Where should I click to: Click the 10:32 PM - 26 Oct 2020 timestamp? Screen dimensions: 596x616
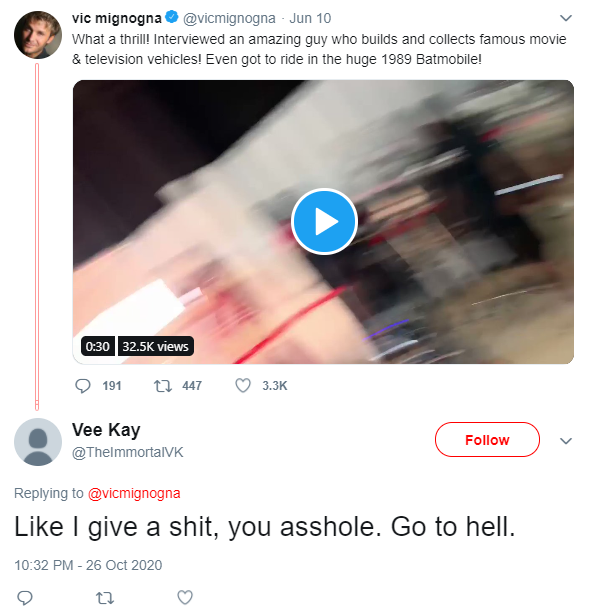tap(88, 565)
